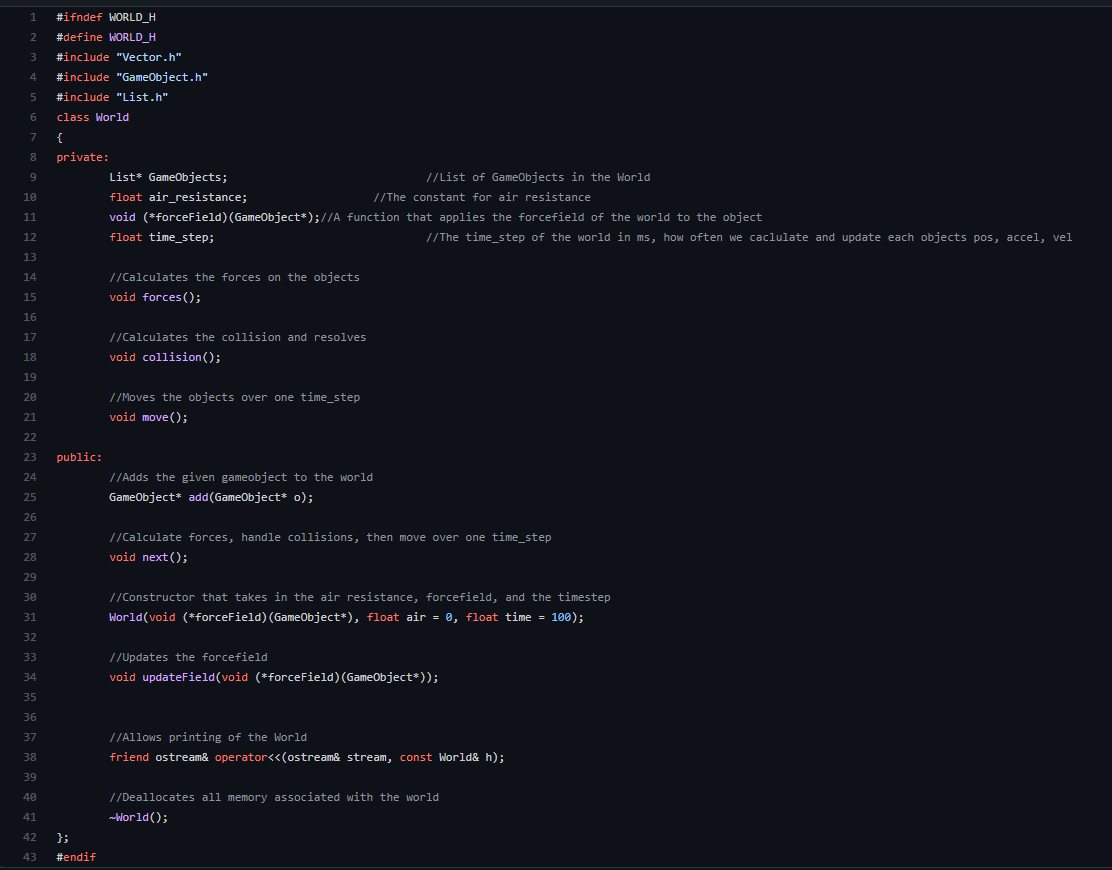Image resolution: width=1112 pixels, height=870 pixels.
Task: Click line number 23 beside public
Action: [x=30, y=457]
